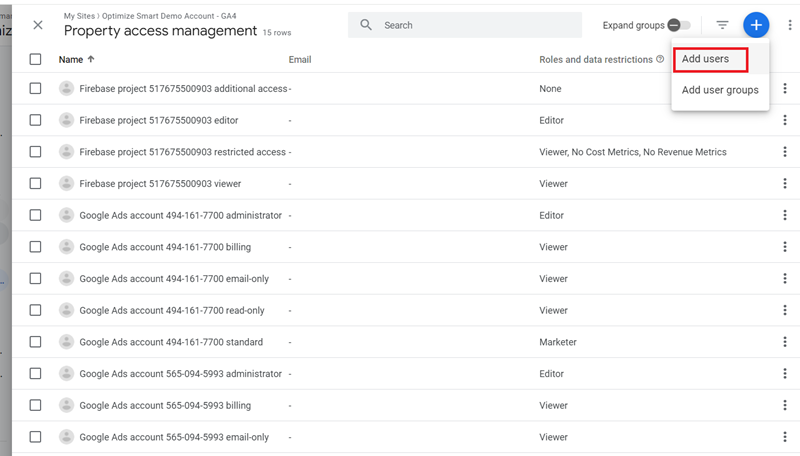Open row menu for Firebase additional access
Screen dimensions: 800x456
pos(785,89)
